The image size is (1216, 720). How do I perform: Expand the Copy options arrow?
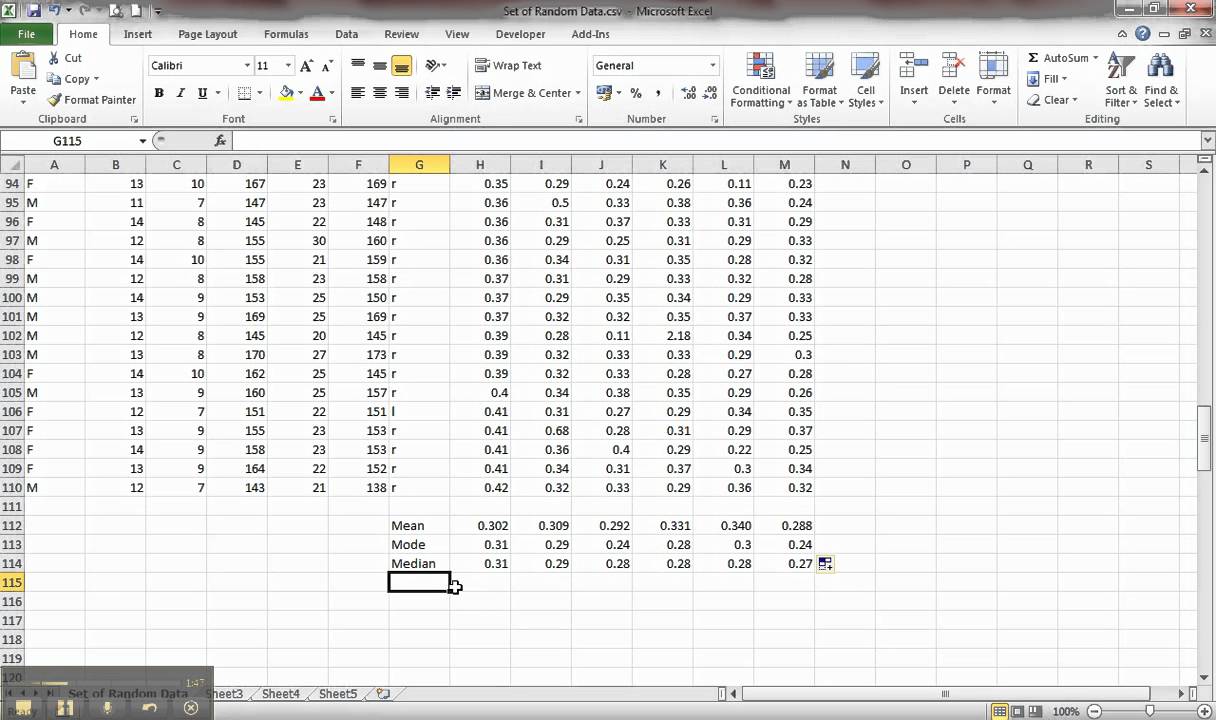click(x=97, y=79)
